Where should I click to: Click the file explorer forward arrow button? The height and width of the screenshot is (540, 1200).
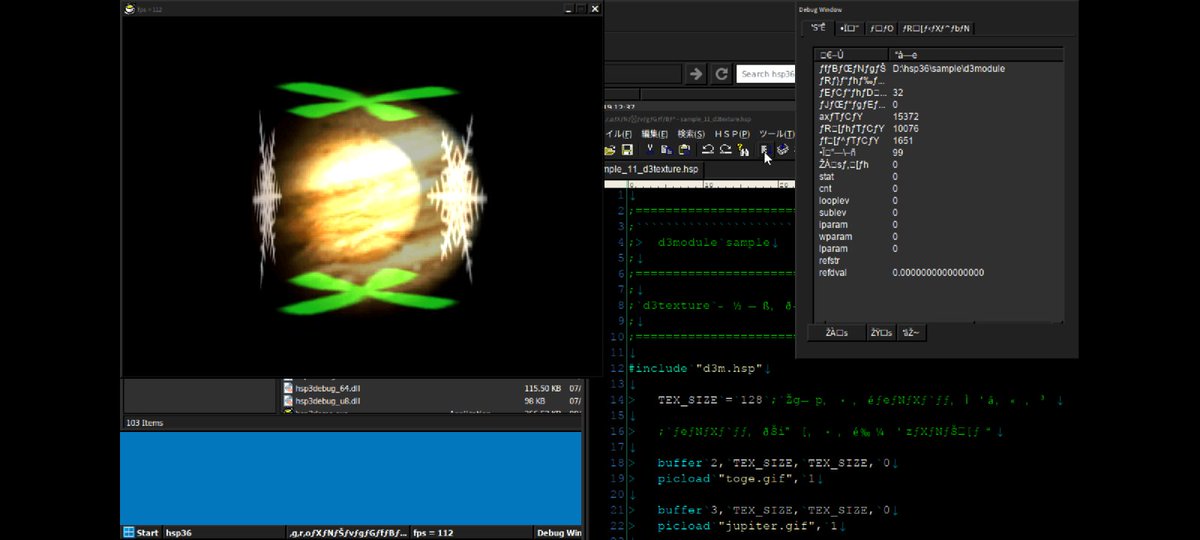pyautogui.click(x=696, y=74)
